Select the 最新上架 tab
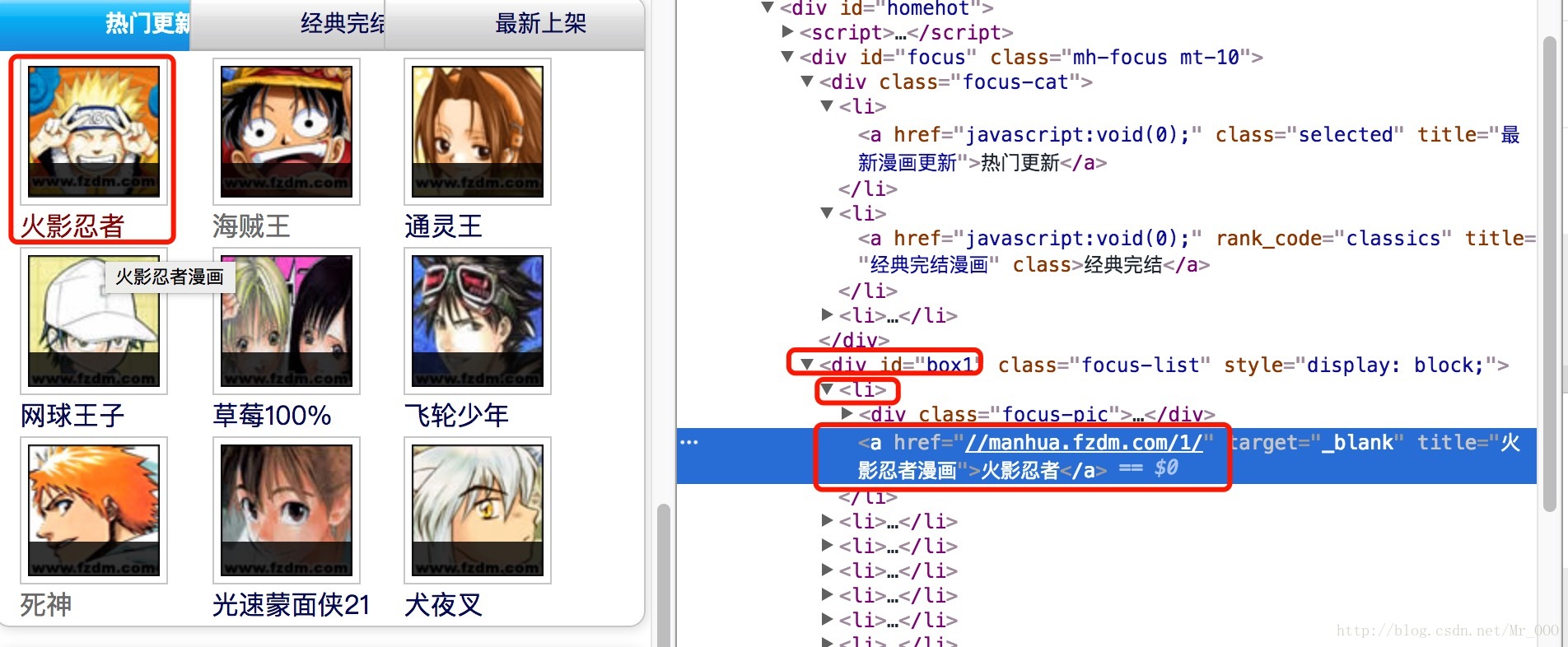 coord(515,25)
